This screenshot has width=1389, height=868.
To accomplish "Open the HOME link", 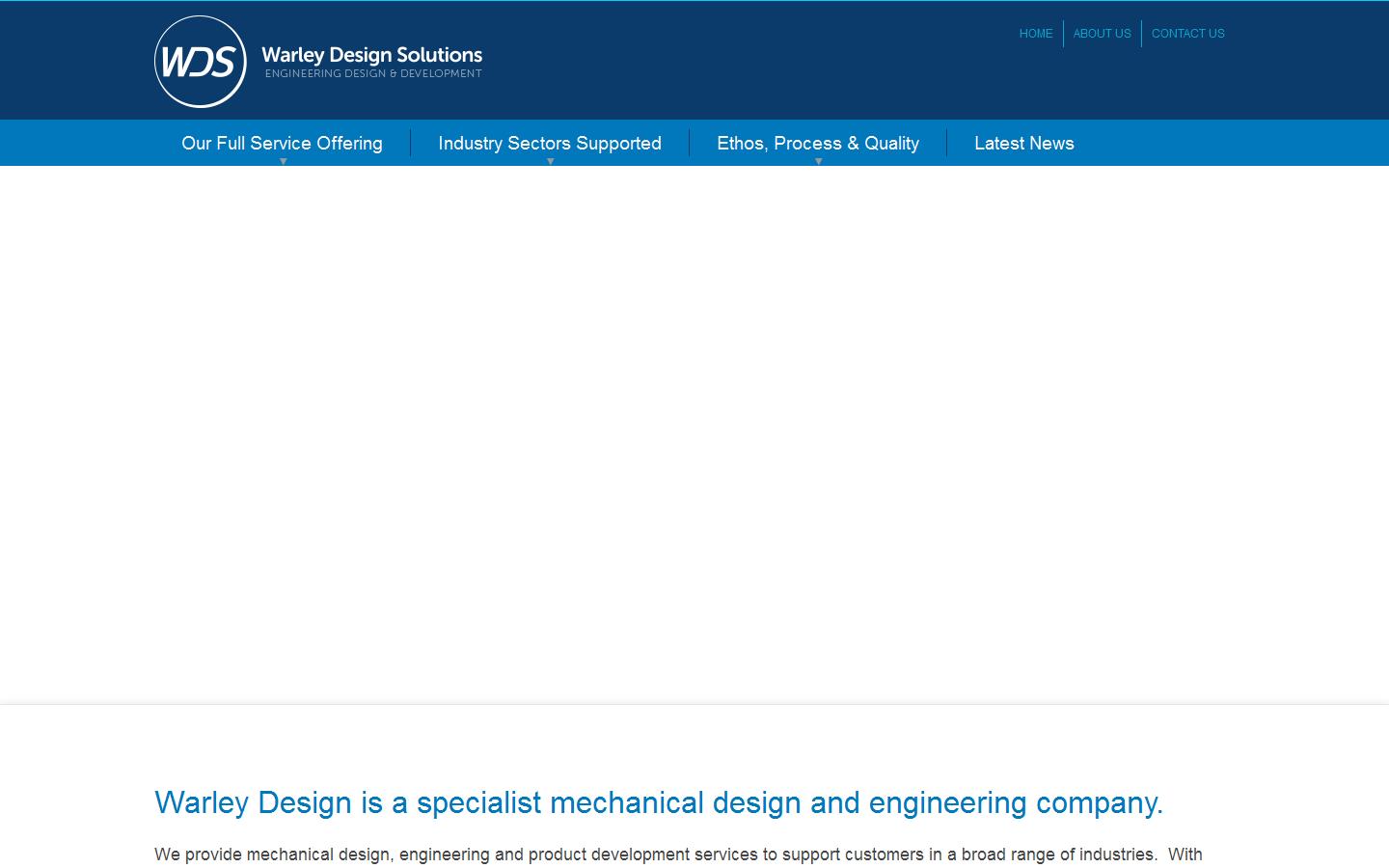I will (1036, 33).
